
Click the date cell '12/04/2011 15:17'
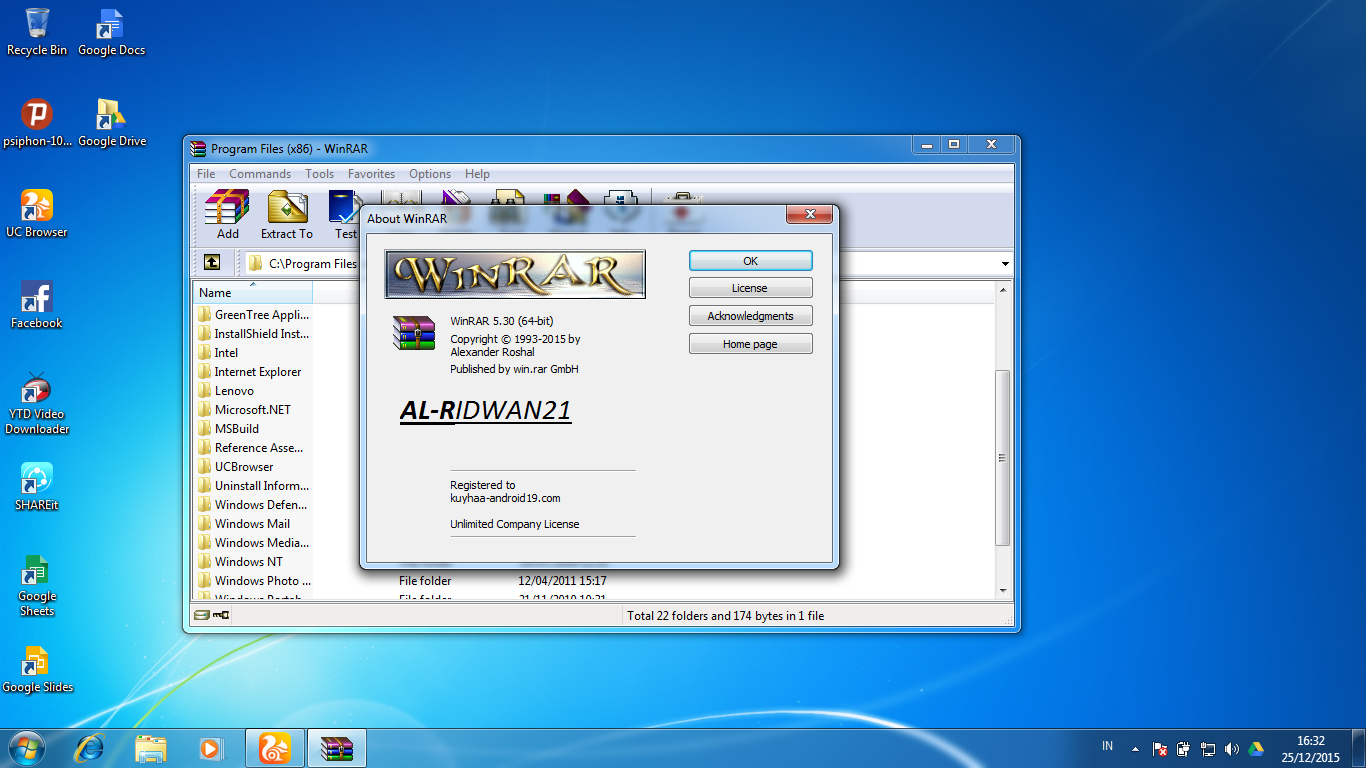(x=562, y=581)
